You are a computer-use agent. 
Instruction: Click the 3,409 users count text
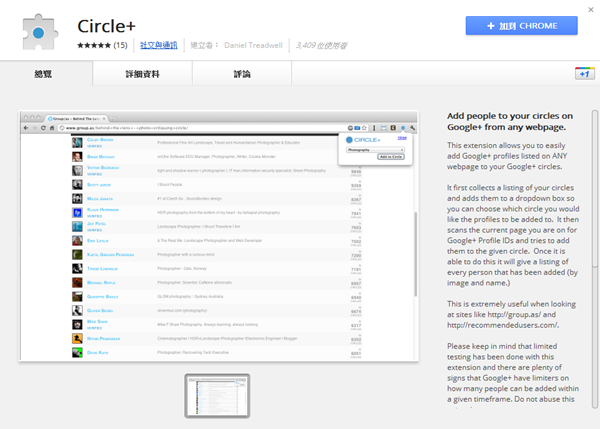click(321, 45)
